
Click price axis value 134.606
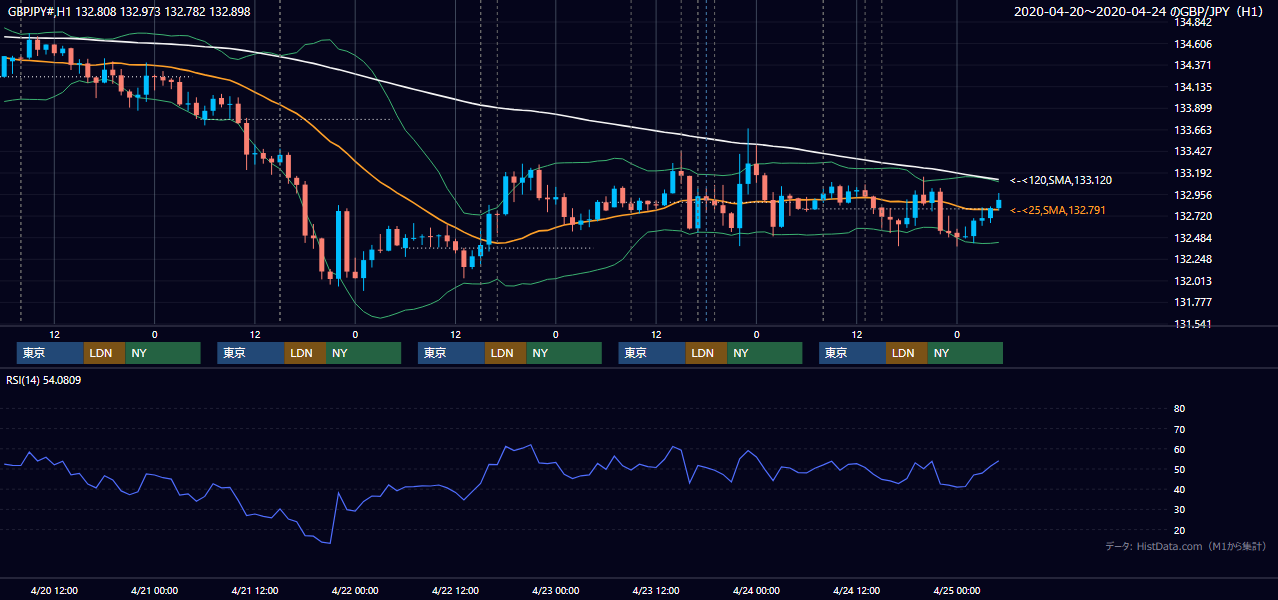(1192, 44)
